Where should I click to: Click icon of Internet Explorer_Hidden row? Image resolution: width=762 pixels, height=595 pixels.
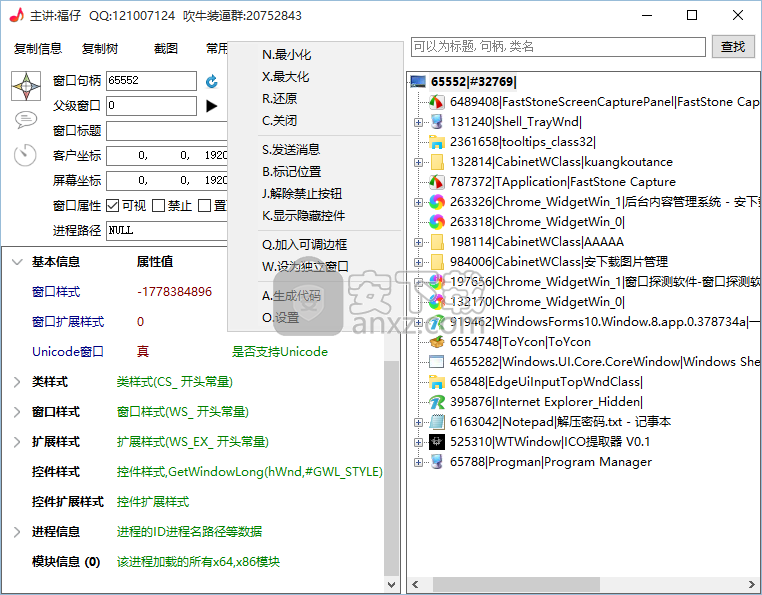(436, 402)
